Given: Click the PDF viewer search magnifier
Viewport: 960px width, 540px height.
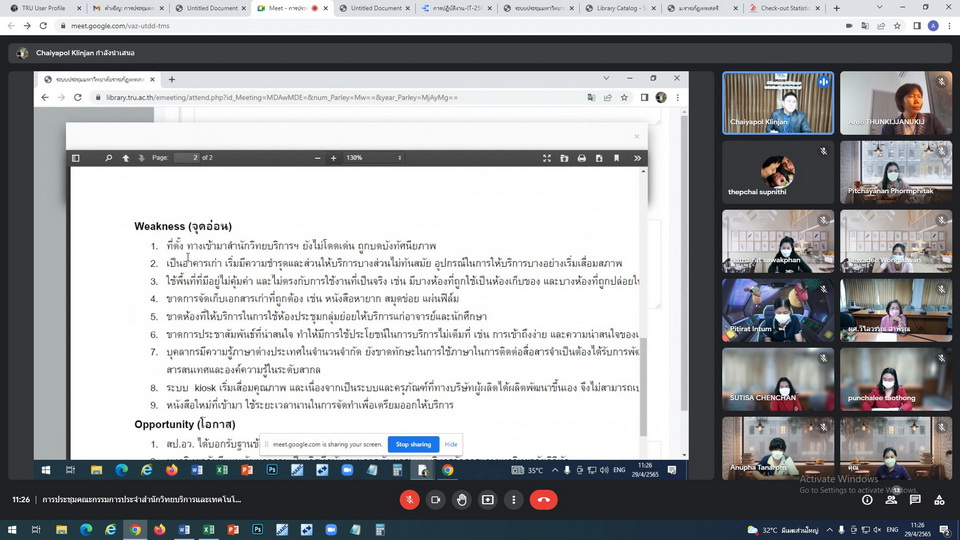Looking at the screenshot, I should [x=108, y=158].
